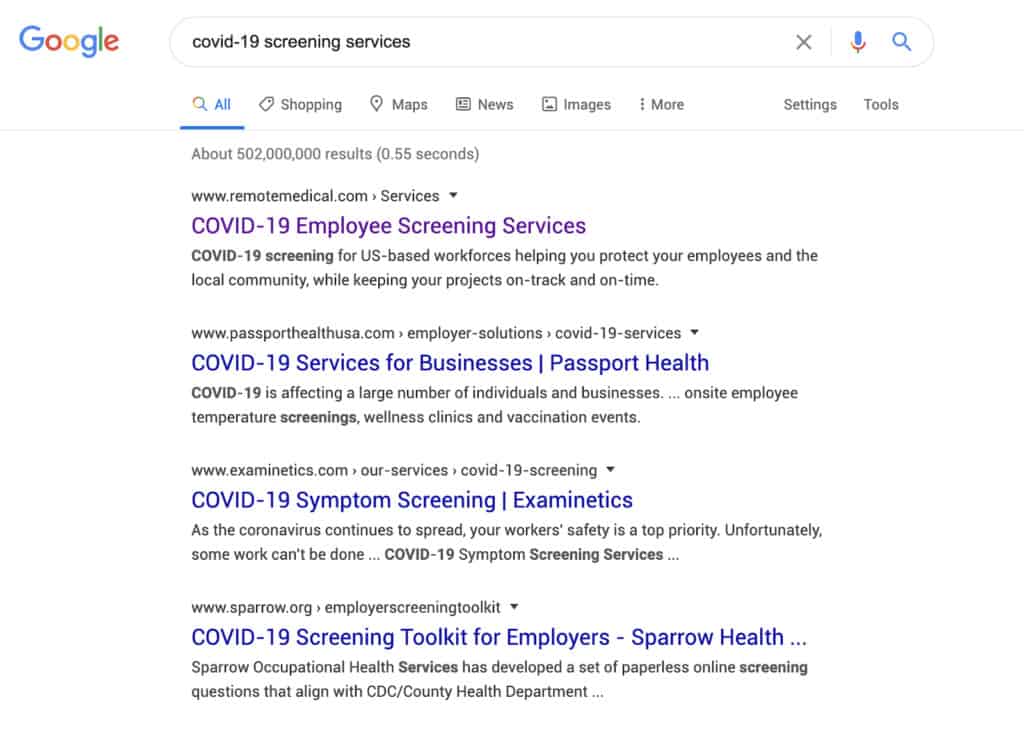This screenshot has width=1024, height=730.
Task: Switch to the All results tab
Action: [211, 103]
